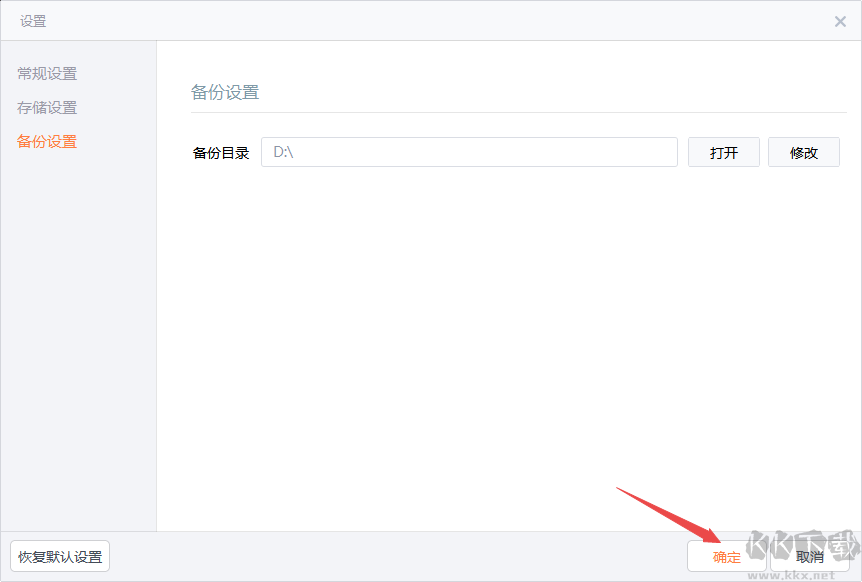Click 修改 to change backup directory
The image size is (862, 582).
[804, 152]
